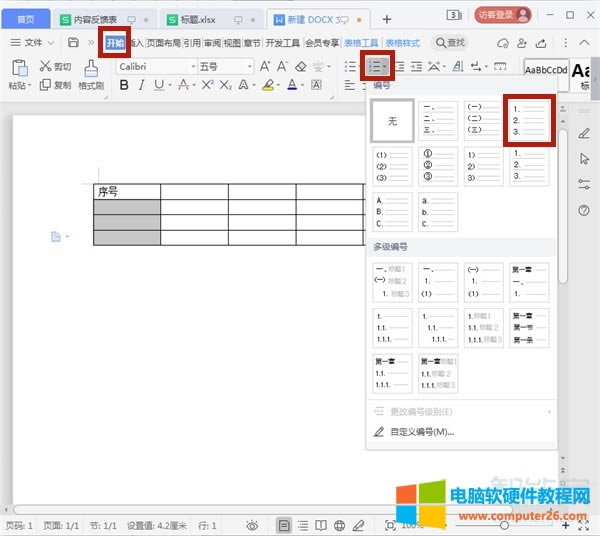Click the bullet list icon
This screenshot has width=600, height=536.
[350, 67]
